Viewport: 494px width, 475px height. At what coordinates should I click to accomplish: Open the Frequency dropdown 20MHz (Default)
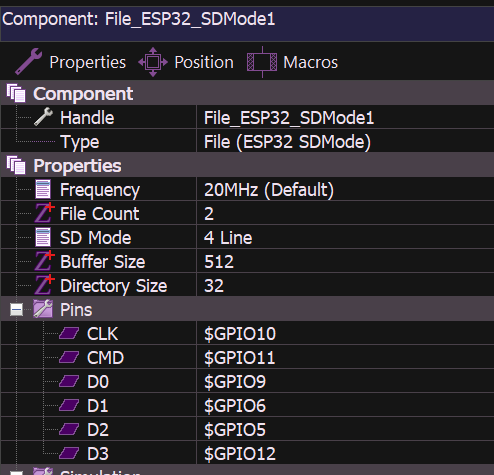click(345, 189)
